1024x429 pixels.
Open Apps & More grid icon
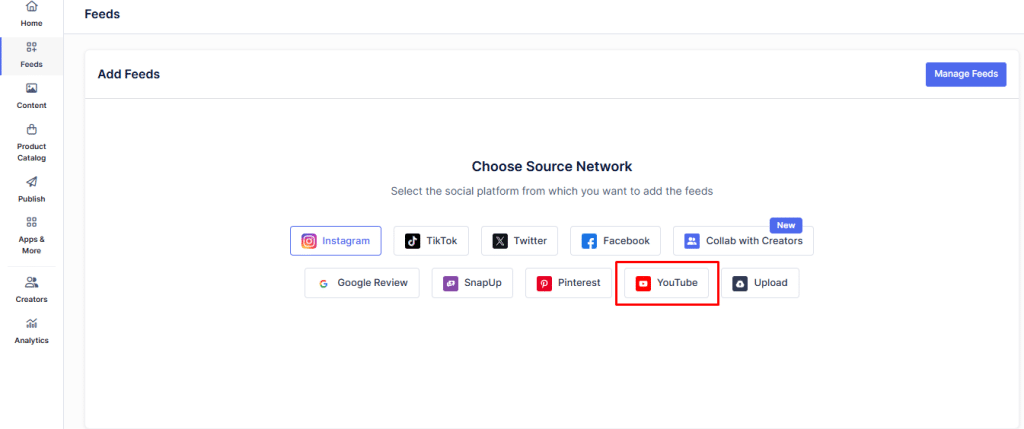(31, 222)
